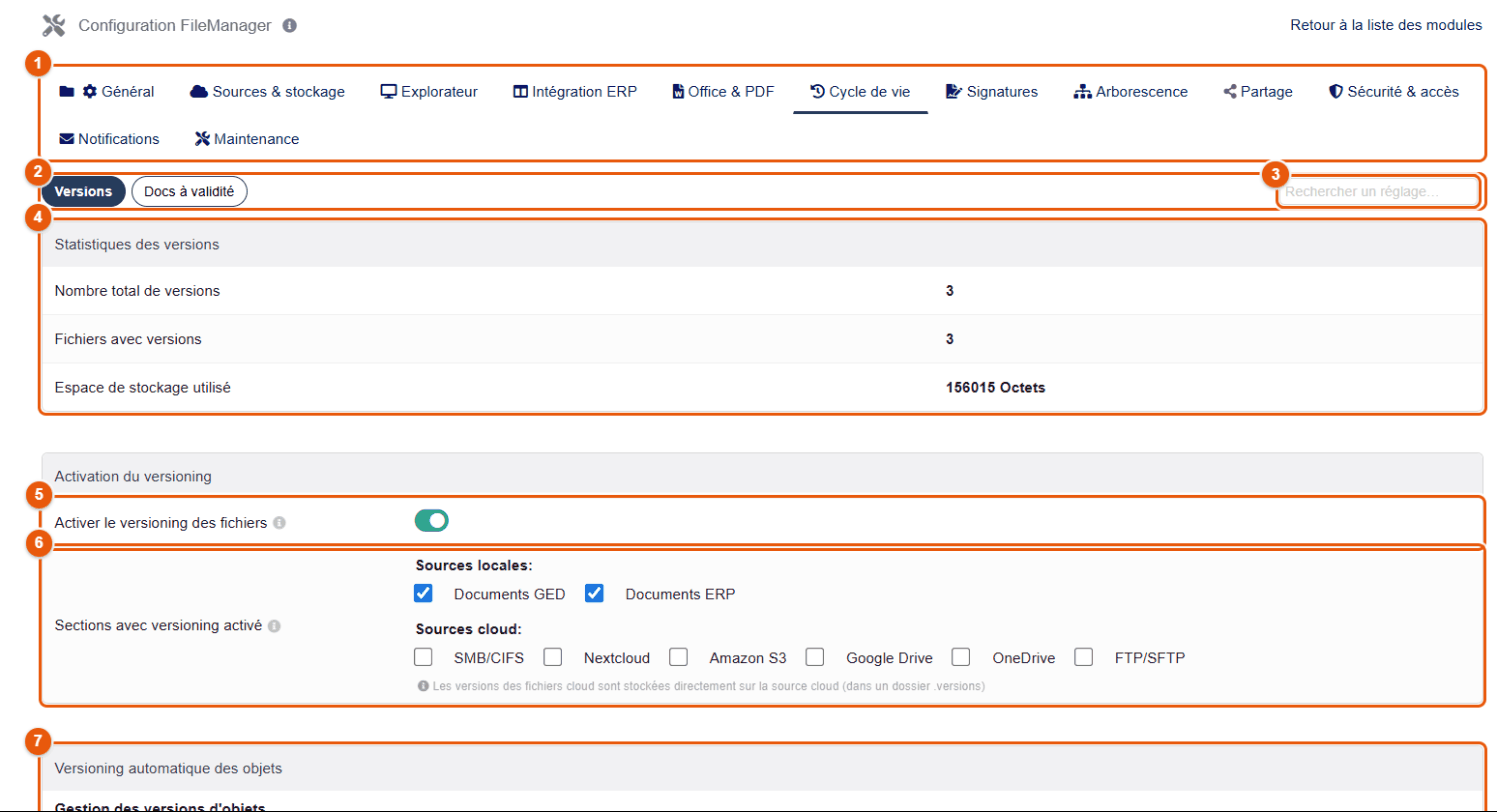Screen dimensions: 1497x812
Task: Open the Partage tab label
Action: pos(1266,92)
